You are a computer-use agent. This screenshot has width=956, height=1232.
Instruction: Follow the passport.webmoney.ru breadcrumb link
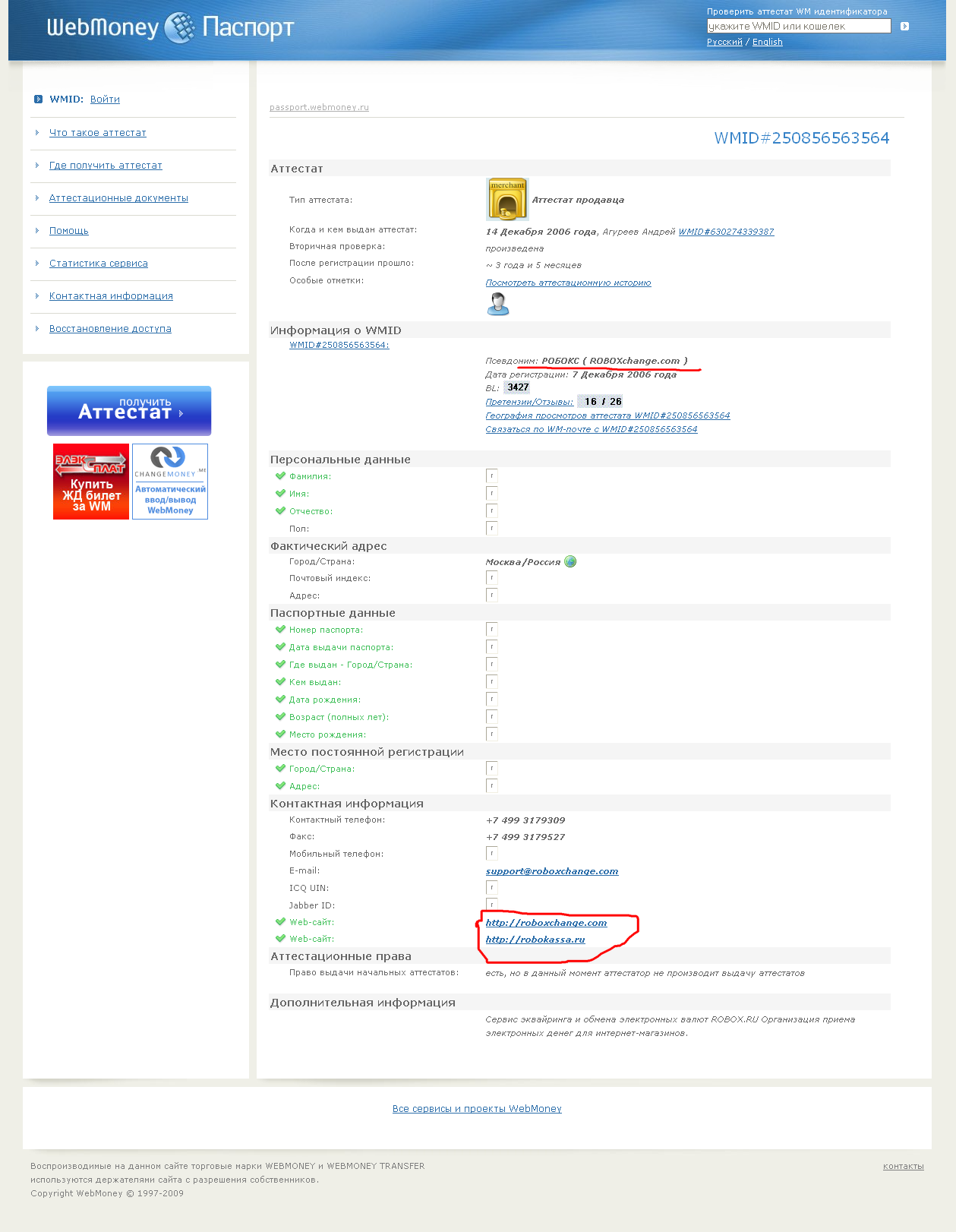[x=319, y=108]
